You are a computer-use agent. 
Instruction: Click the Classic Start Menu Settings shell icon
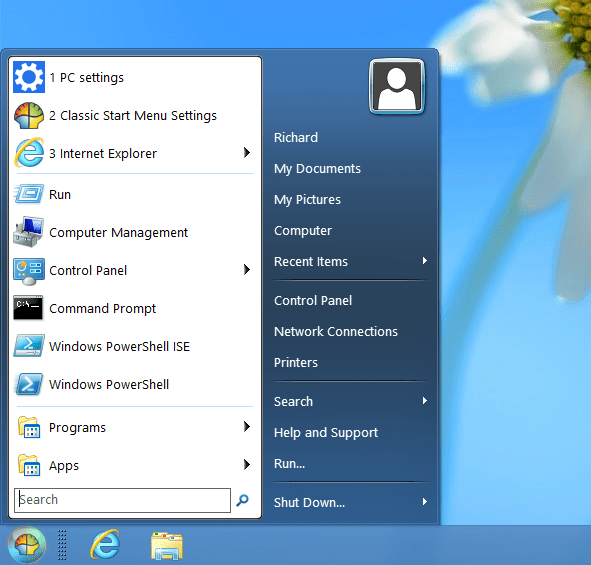point(29,115)
